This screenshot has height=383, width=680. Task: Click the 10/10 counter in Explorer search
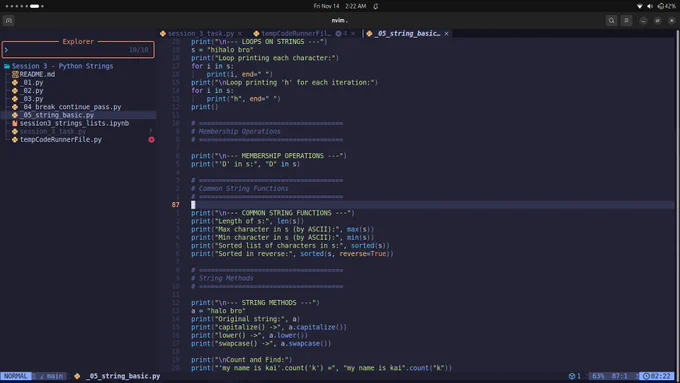coord(138,50)
